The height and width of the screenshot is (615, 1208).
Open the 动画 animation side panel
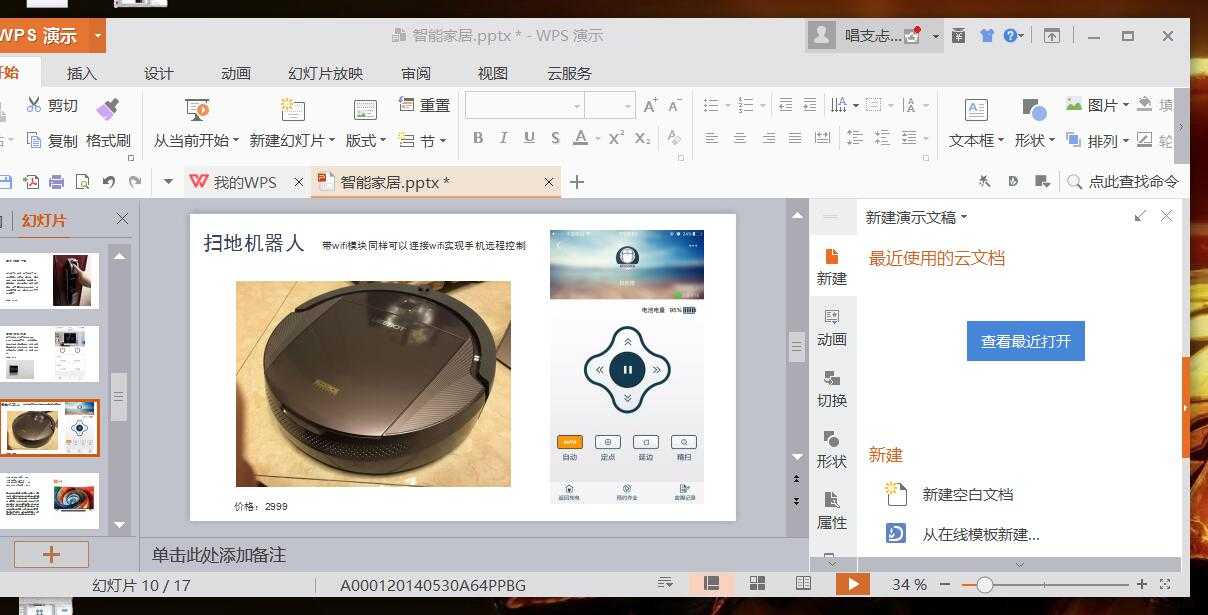pyautogui.click(x=832, y=328)
